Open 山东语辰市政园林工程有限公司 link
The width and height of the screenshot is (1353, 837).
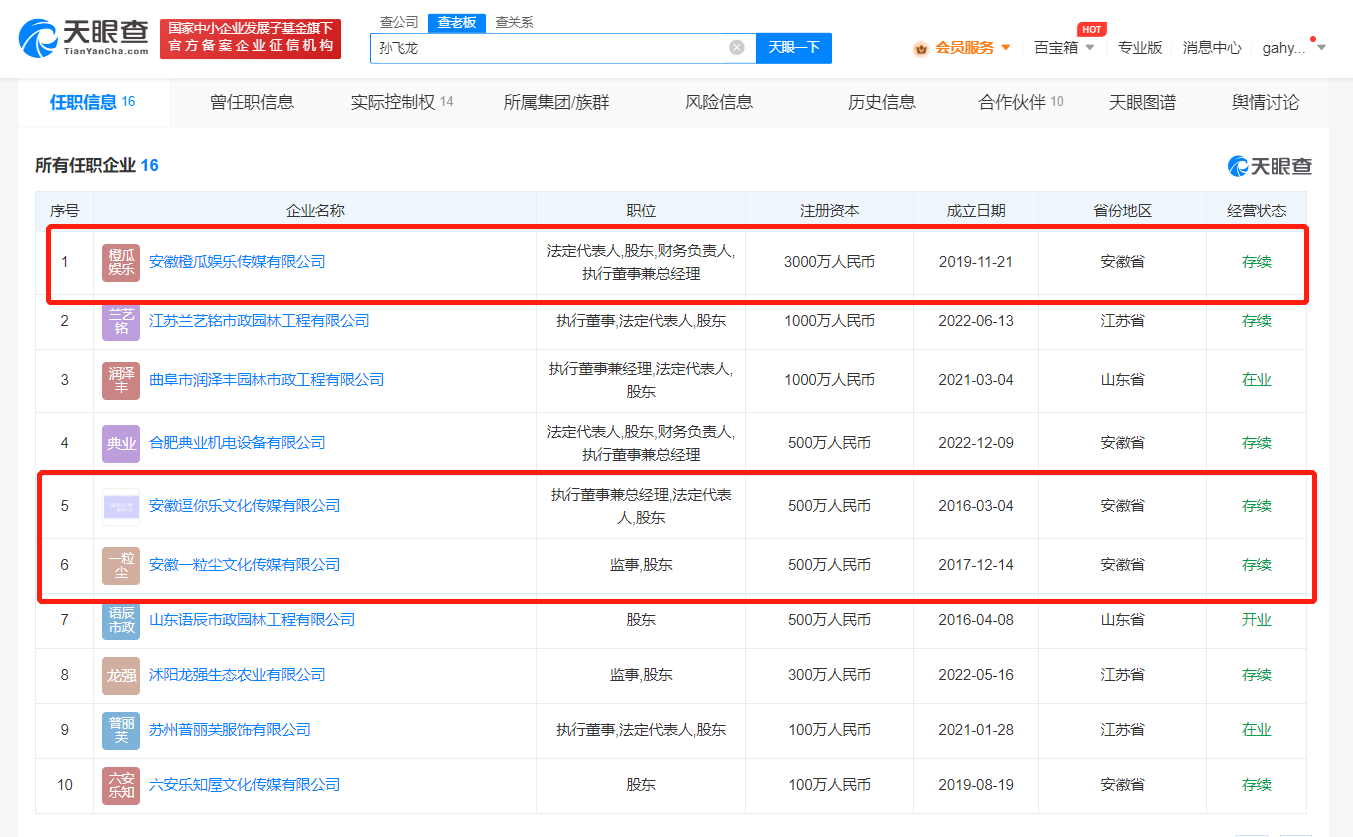[x=252, y=620]
